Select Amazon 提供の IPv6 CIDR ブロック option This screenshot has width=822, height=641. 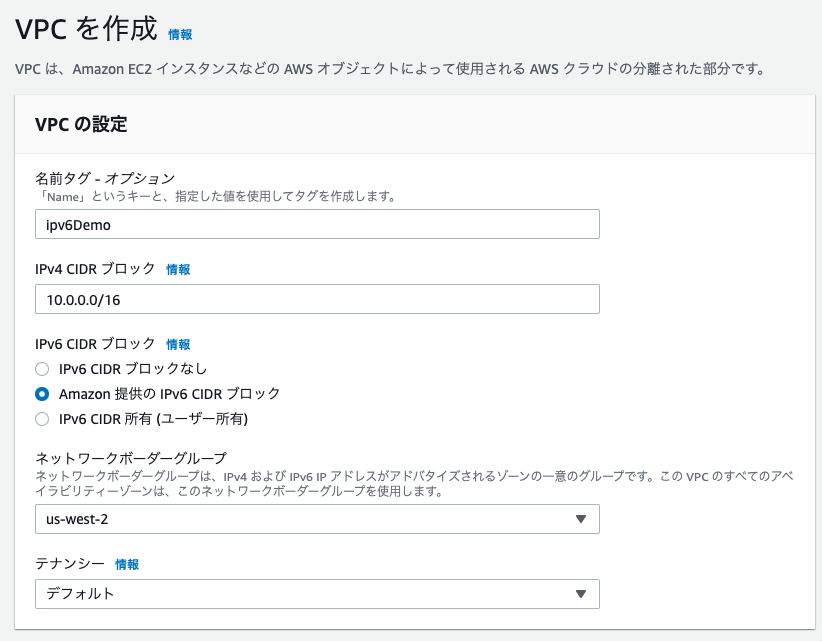point(42,394)
